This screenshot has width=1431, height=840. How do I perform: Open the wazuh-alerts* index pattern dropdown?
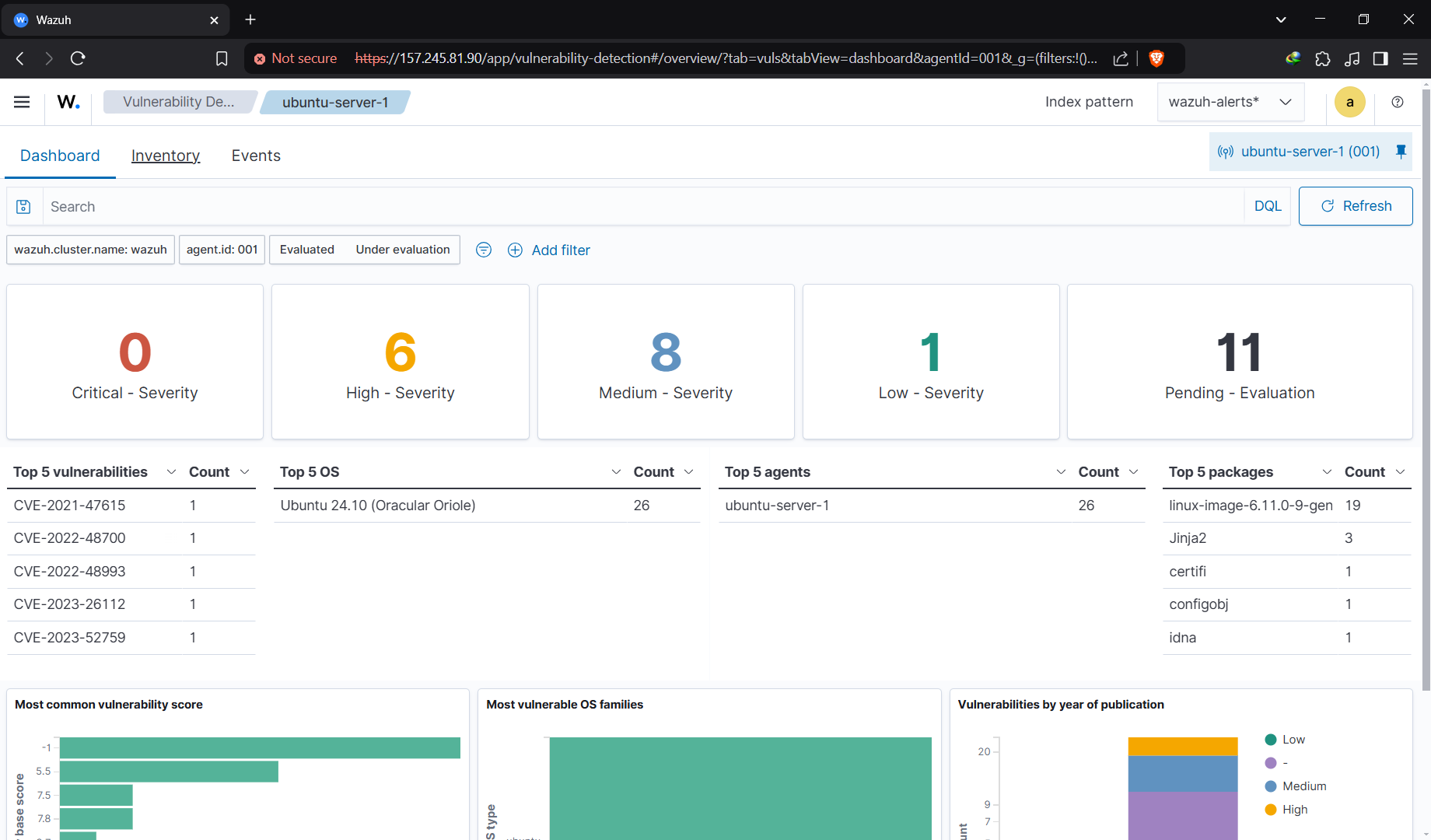click(1230, 102)
